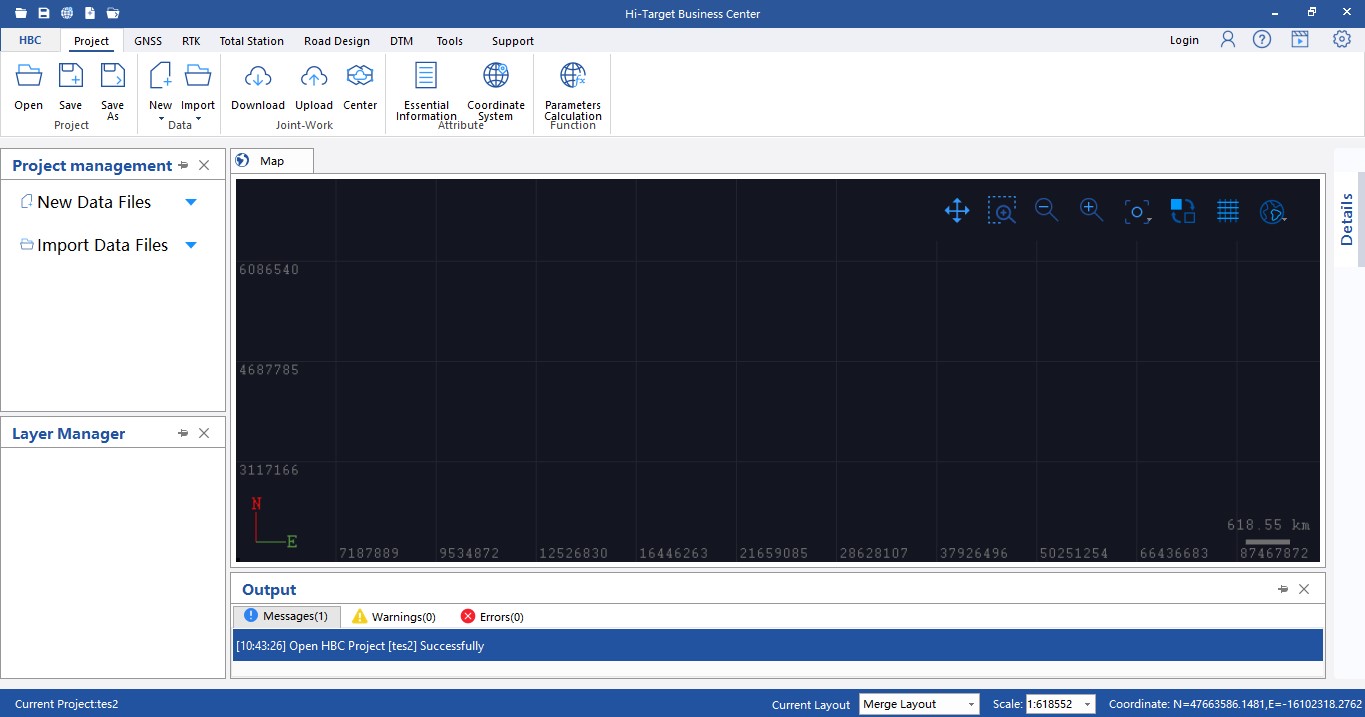Click the user account icon
The height and width of the screenshot is (717, 1365).
click(x=1228, y=39)
